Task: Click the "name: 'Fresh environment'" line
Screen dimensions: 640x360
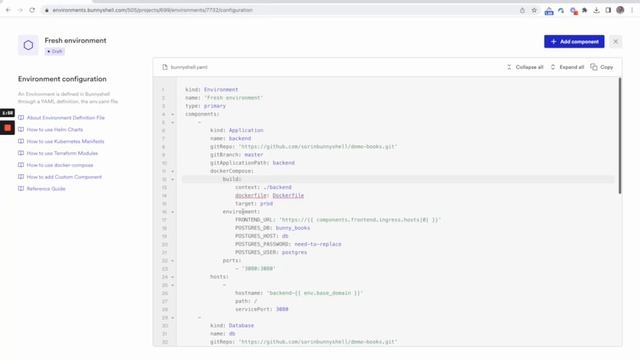Action: pyautogui.click(x=224, y=98)
